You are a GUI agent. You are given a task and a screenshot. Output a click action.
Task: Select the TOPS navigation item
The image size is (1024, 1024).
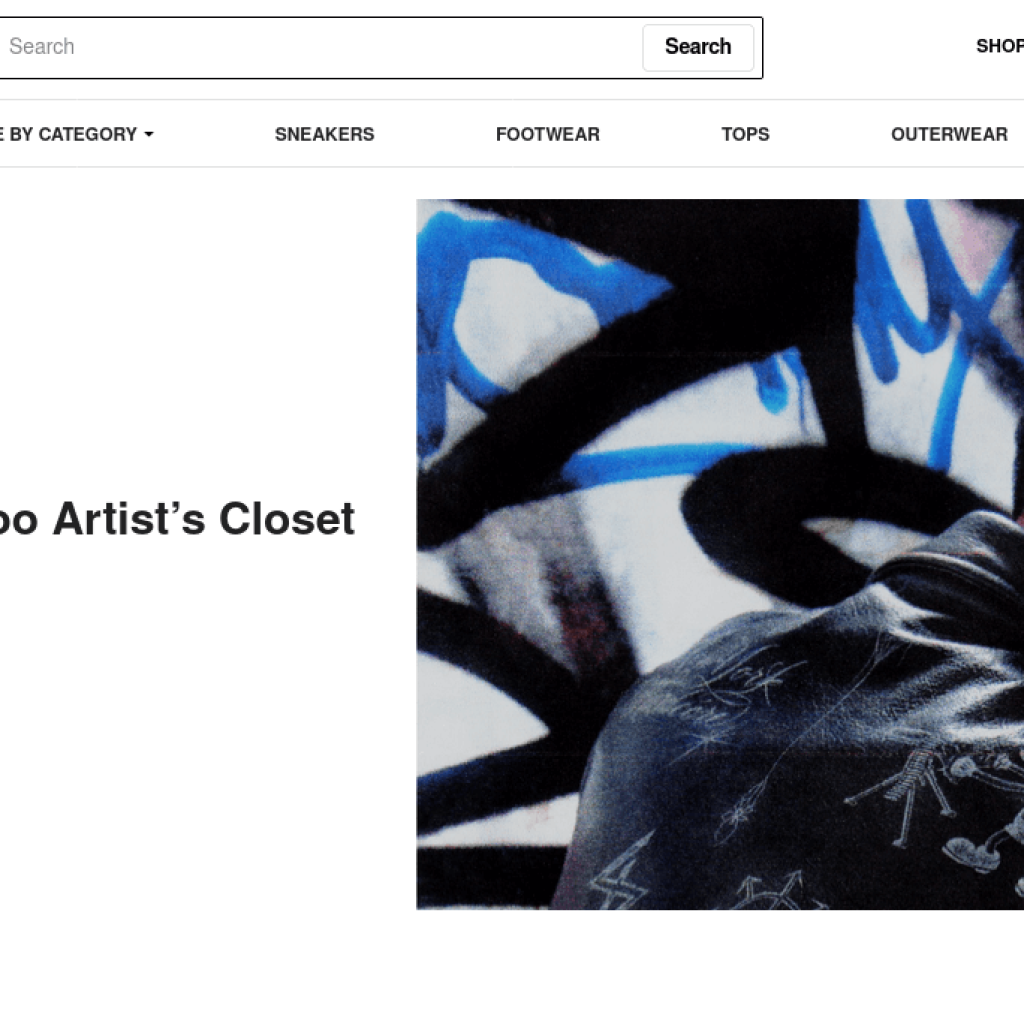click(745, 134)
